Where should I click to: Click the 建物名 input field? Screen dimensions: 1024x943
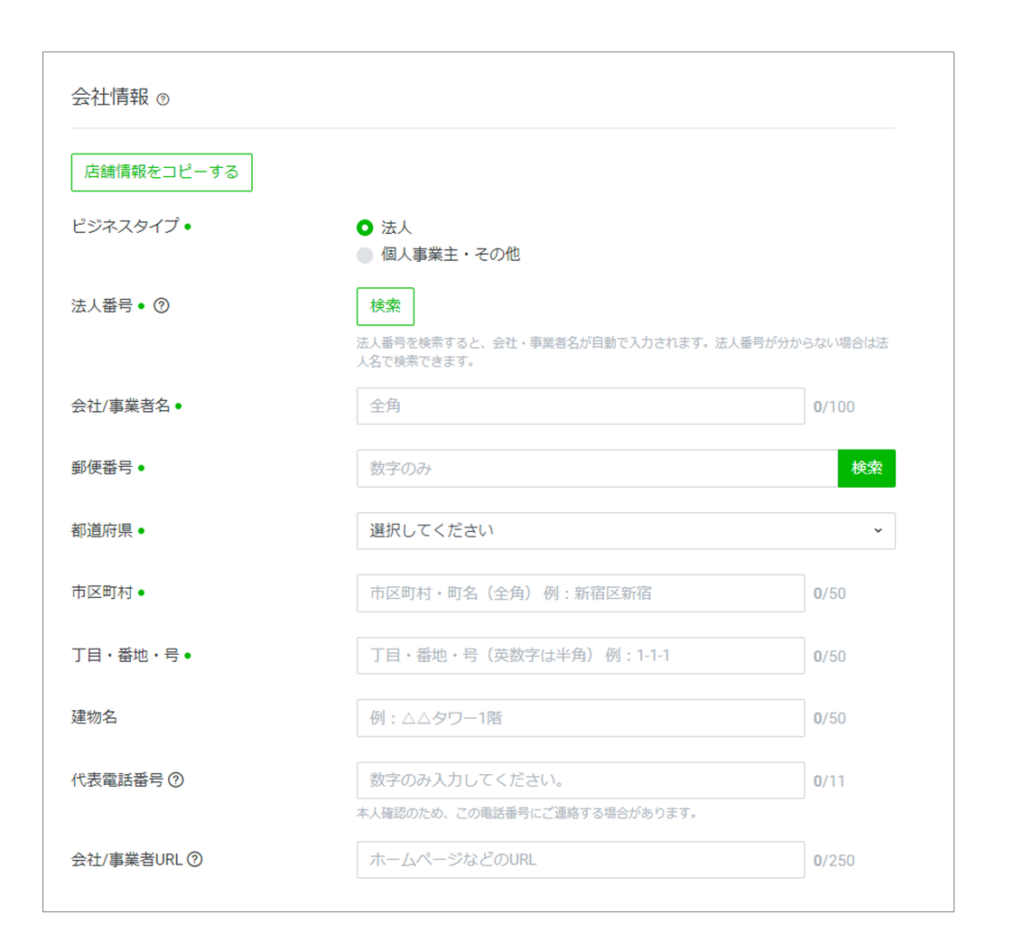coord(580,718)
